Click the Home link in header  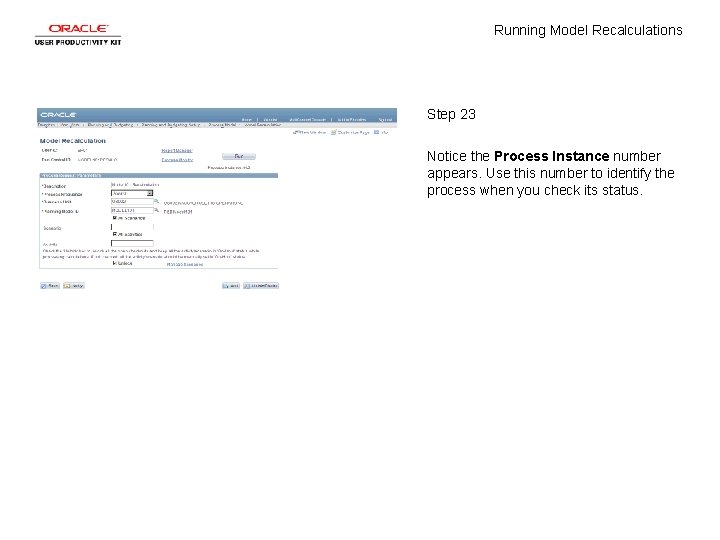[247, 119]
